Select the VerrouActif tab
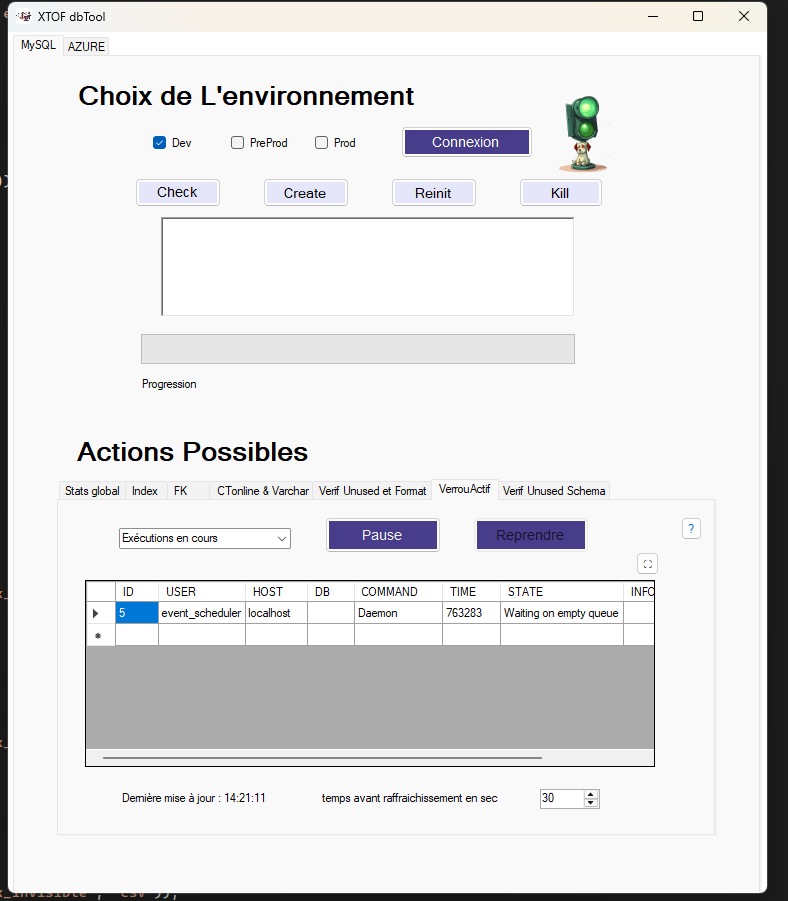The image size is (788, 901). point(464,489)
